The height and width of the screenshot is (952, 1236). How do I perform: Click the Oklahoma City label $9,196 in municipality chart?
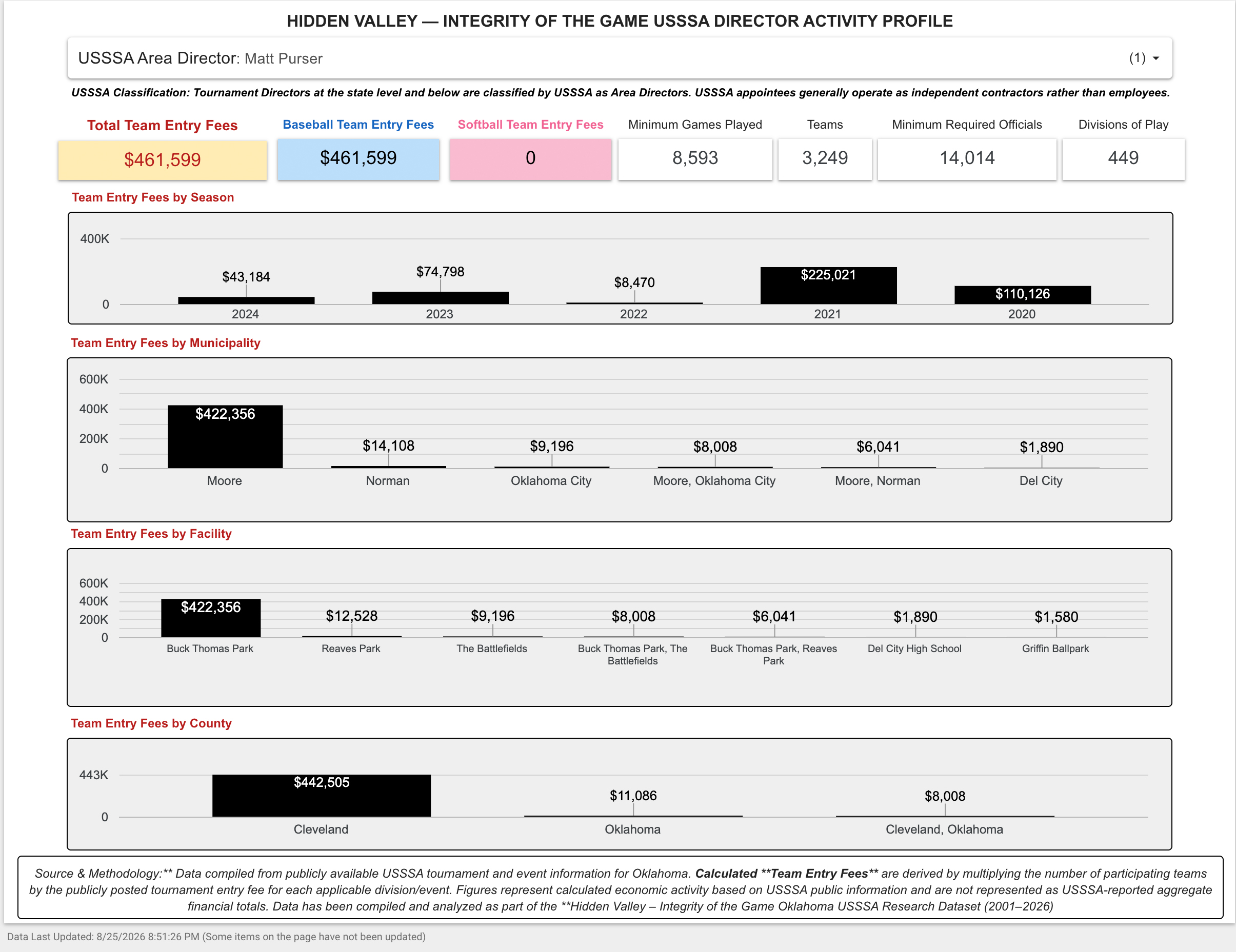[552, 447]
